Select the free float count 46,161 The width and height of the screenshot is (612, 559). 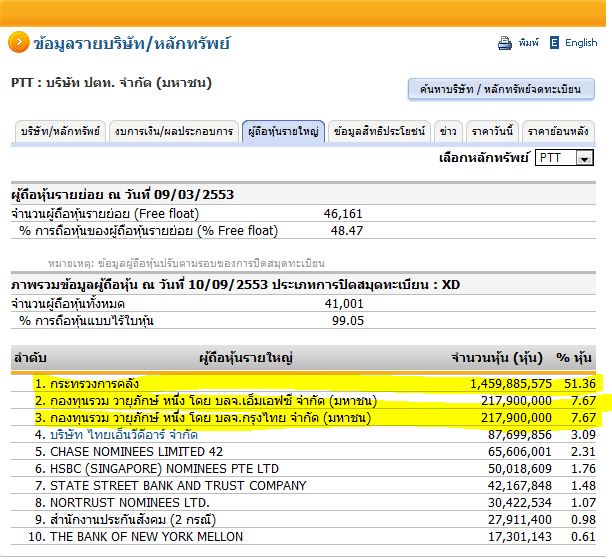click(x=343, y=214)
